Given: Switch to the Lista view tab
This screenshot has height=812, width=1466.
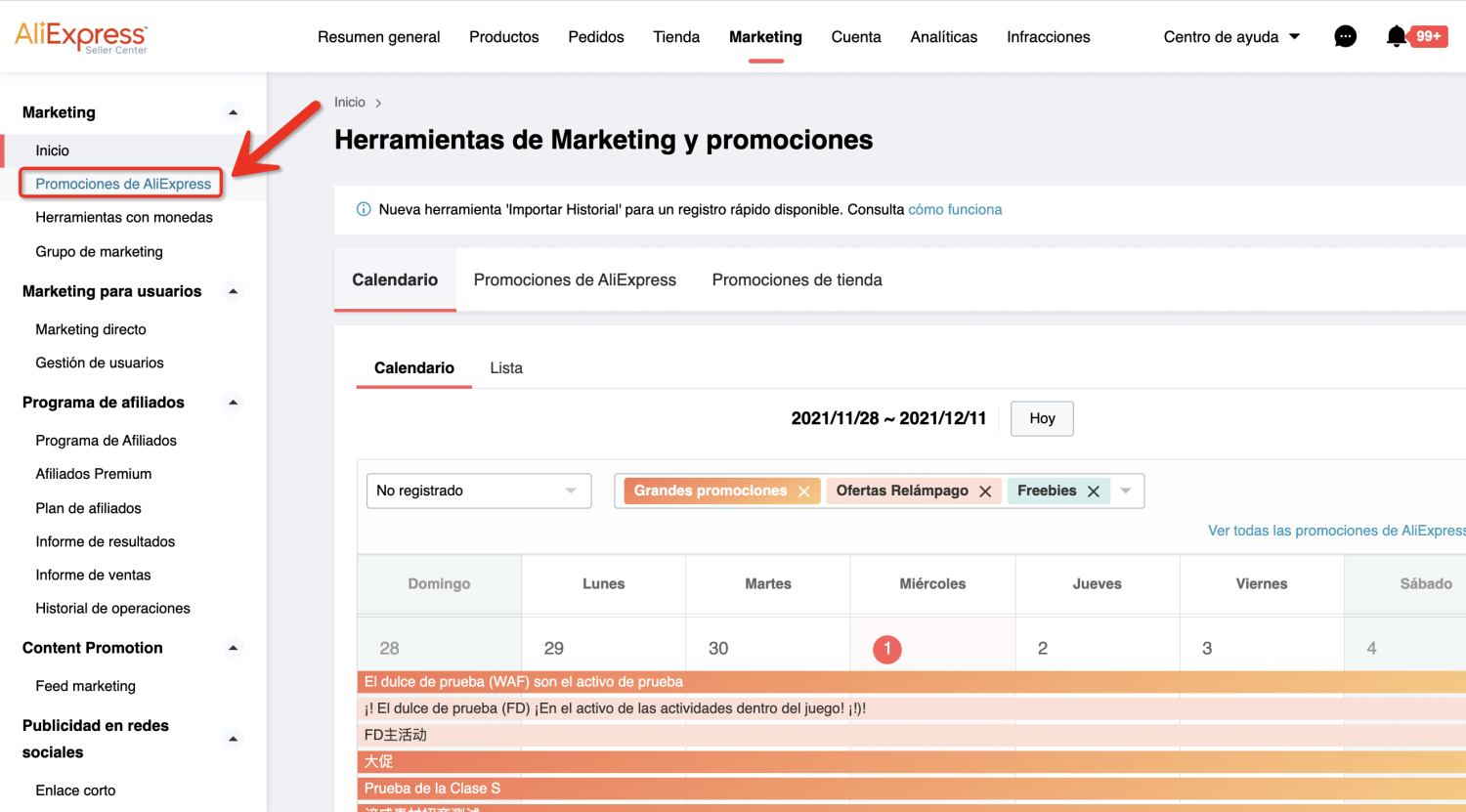Looking at the screenshot, I should 506,368.
